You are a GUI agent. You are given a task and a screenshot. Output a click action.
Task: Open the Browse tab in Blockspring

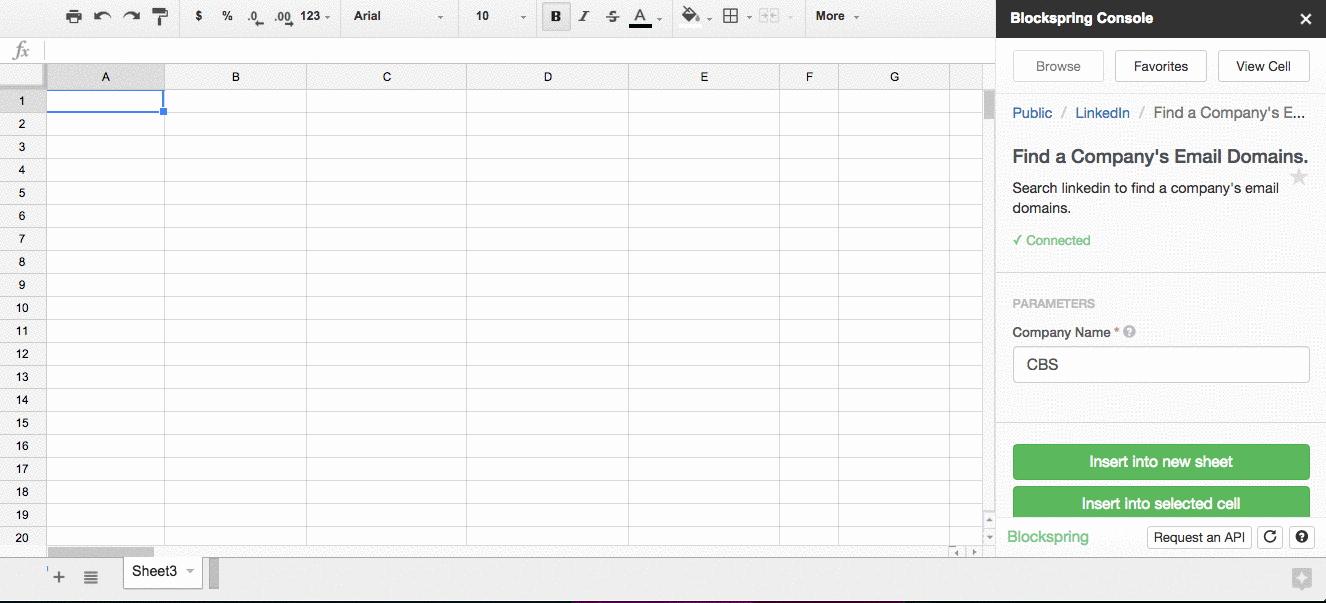click(1058, 66)
